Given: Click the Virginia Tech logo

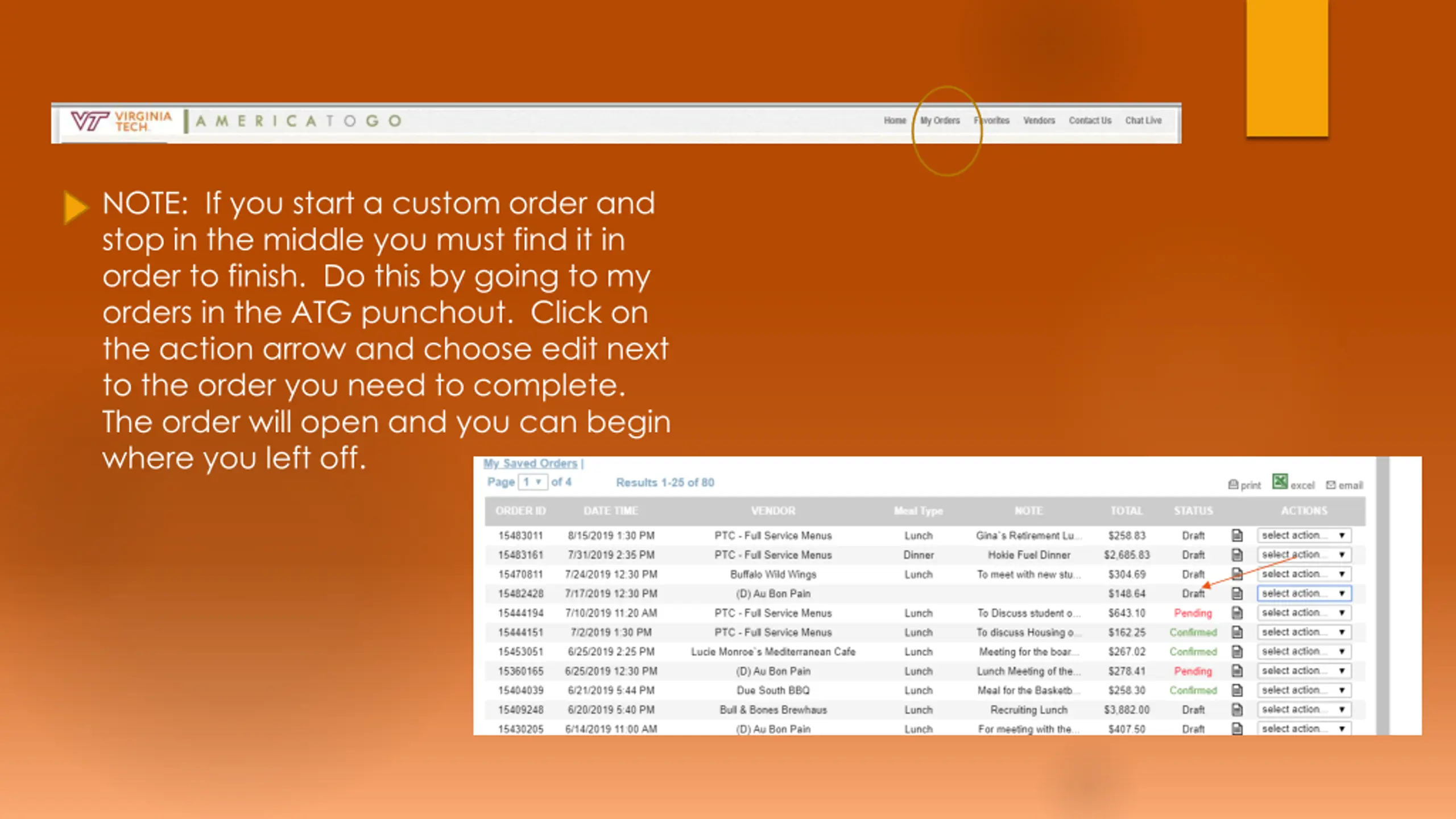Looking at the screenshot, I should click(121, 121).
